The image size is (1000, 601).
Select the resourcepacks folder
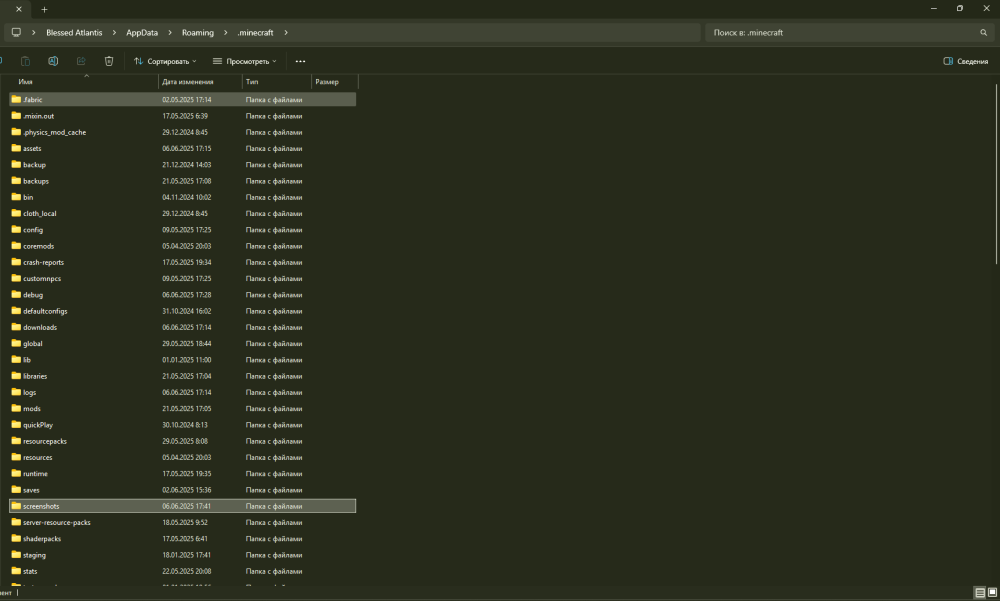pos(182,441)
